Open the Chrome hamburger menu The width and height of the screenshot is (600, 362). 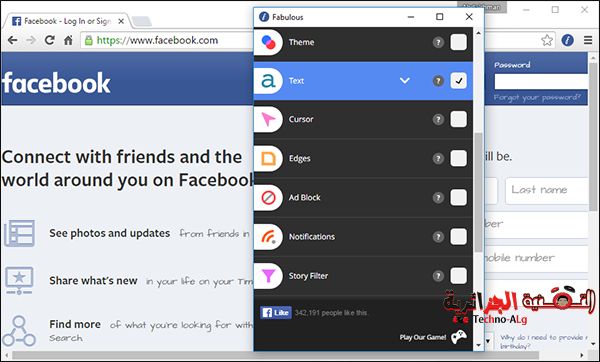[588, 40]
